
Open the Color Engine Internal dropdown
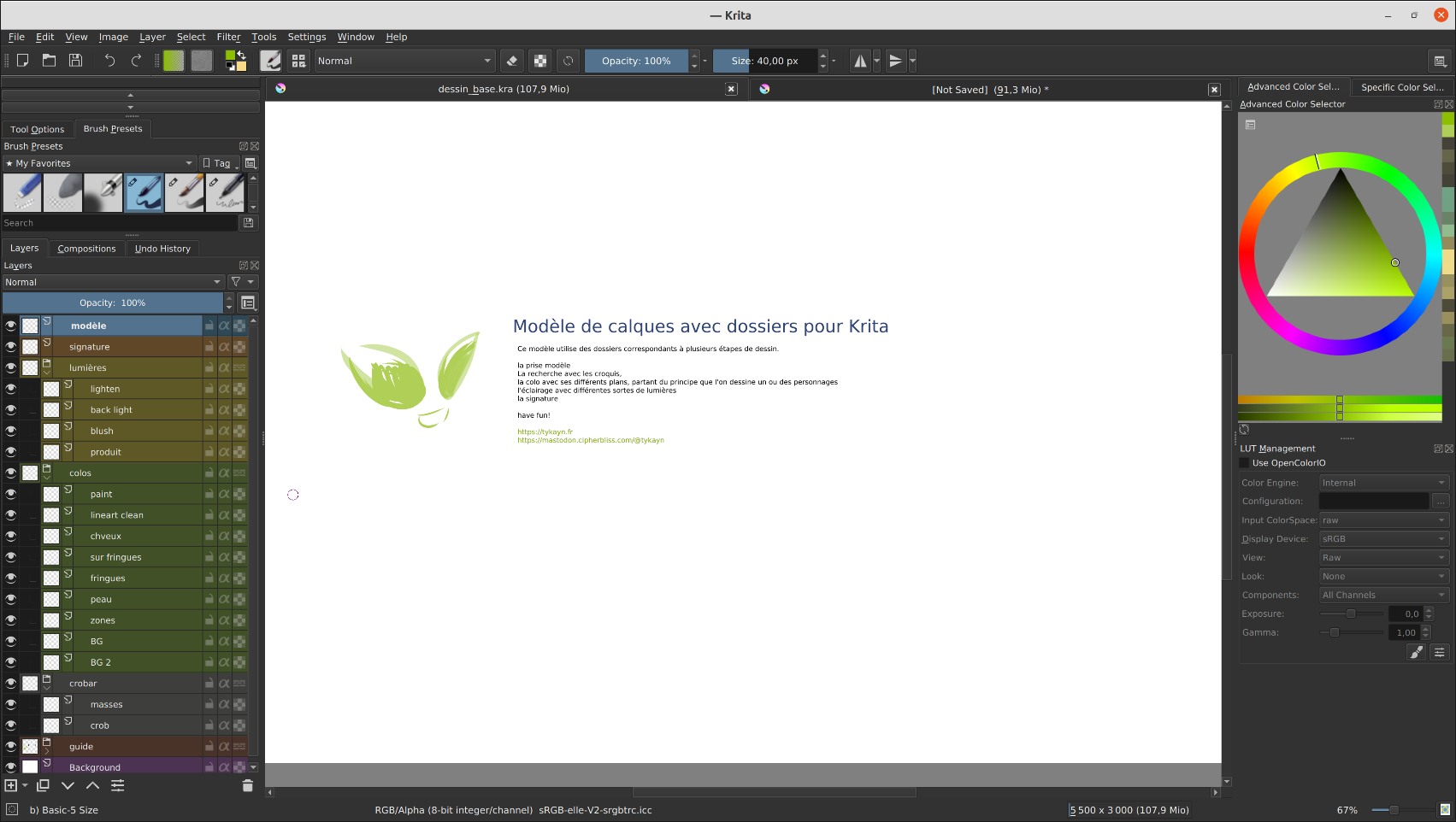coord(1383,483)
